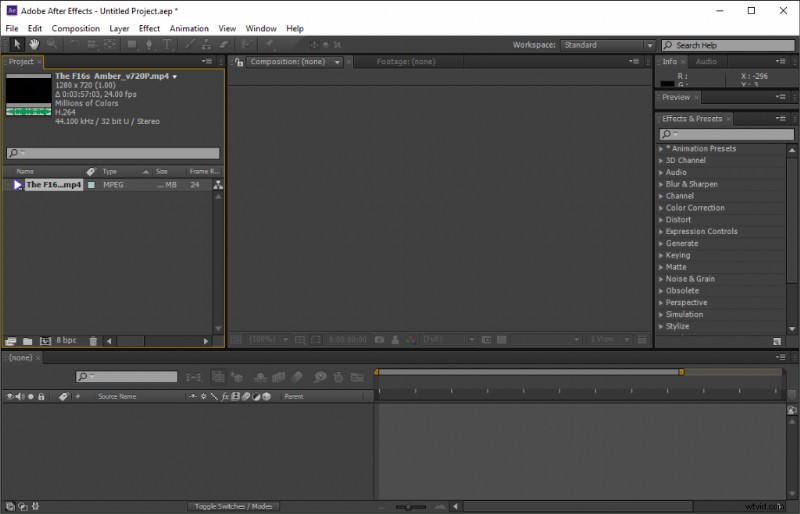Click the shy layer switch column header
Viewport: 800px width, 514px height.
tap(192, 397)
